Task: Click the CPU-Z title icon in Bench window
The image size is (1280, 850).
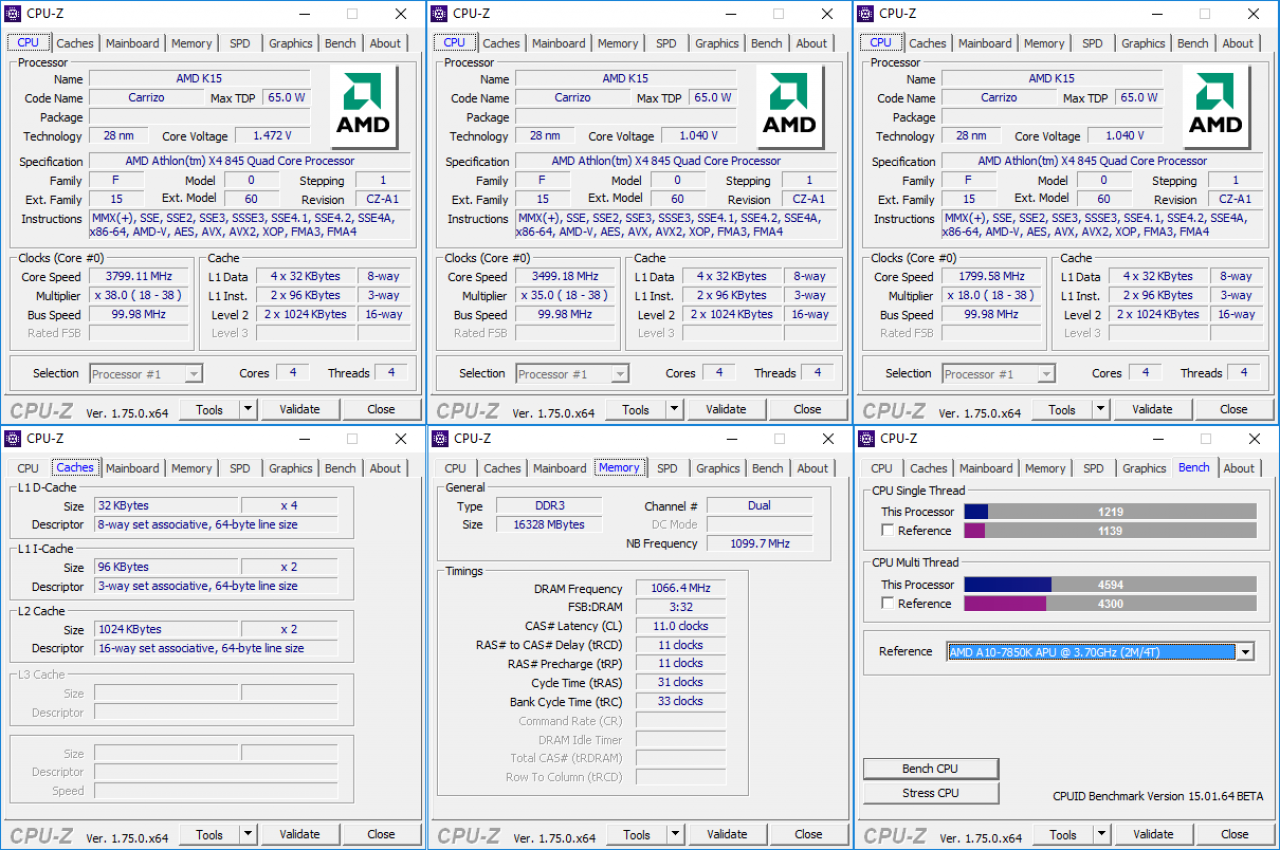Action: click(866, 439)
